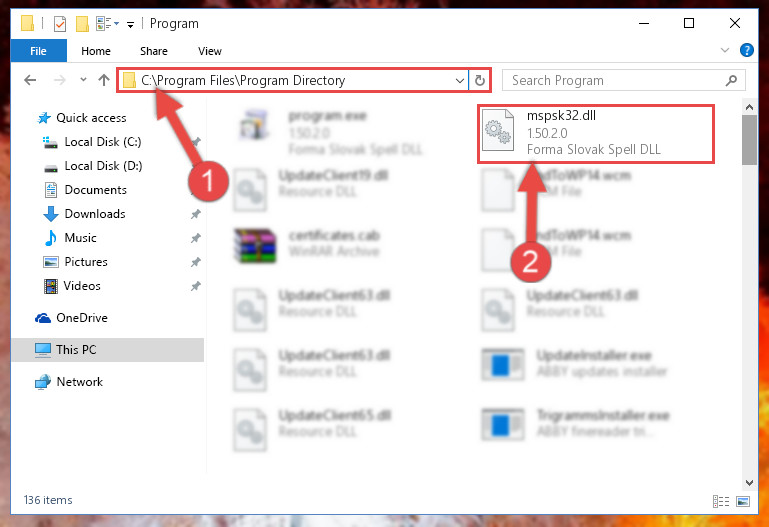Click the search magnifier icon
This screenshot has height=527, width=769.
[x=731, y=80]
